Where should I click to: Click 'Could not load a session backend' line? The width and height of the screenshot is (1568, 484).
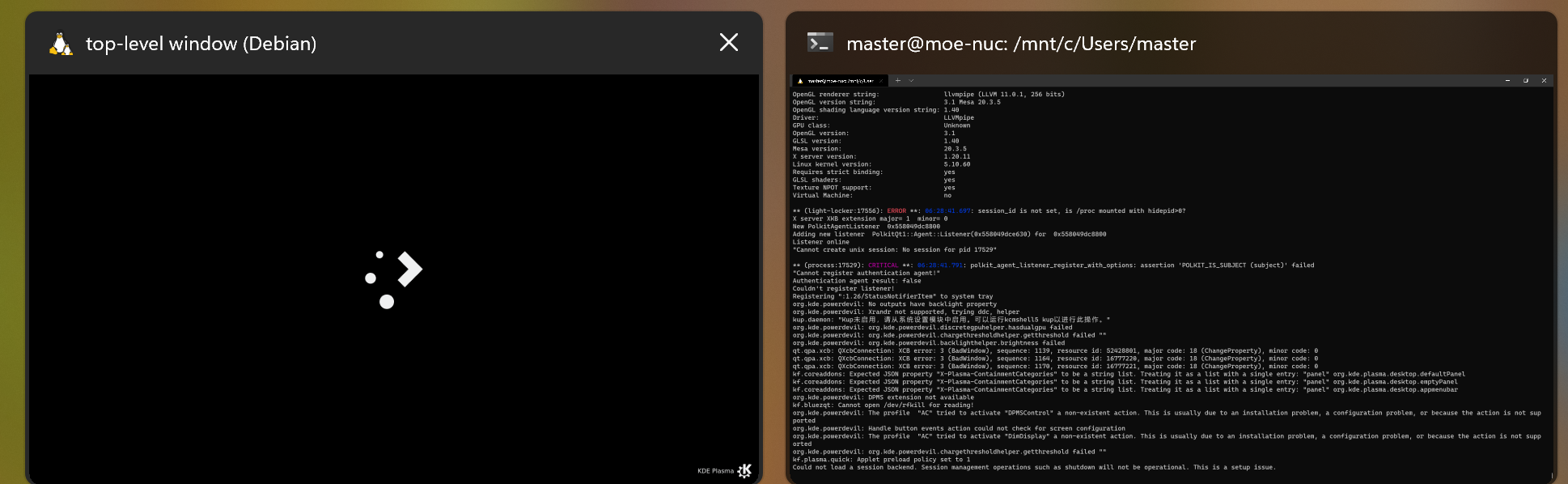(x=1034, y=467)
